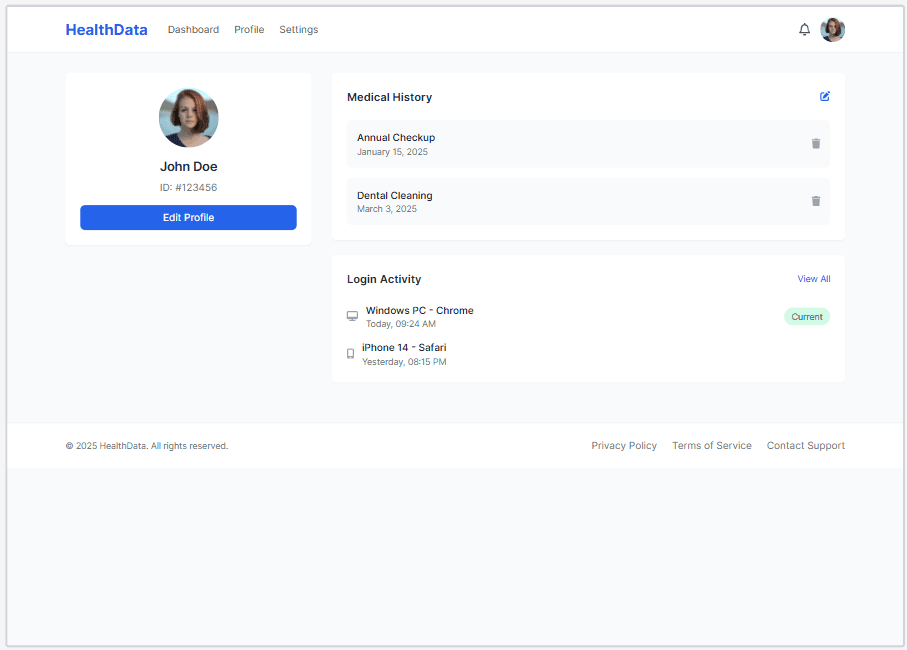
Task: Click the Current session badge
Action: pyautogui.click(x=807, y=316)
